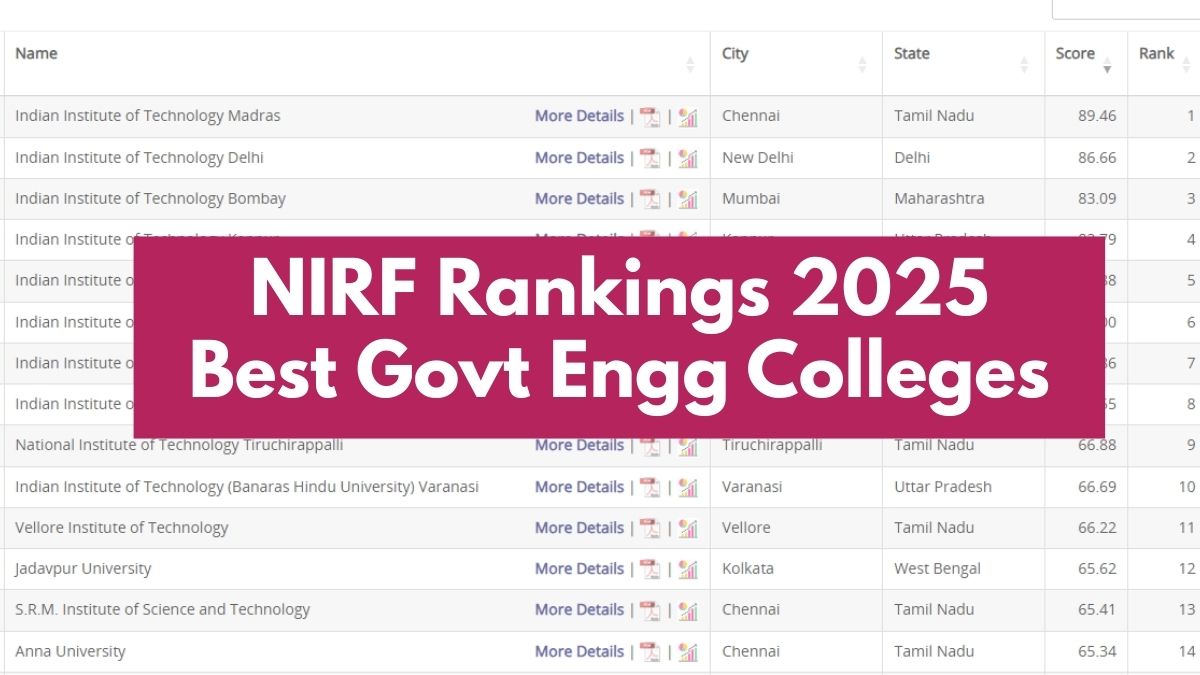The height and width of the screenshot is (675, 1200).
Task: Click graph icon for IIT (BHU) Varanasi
Action: click(x=687, y=487)
